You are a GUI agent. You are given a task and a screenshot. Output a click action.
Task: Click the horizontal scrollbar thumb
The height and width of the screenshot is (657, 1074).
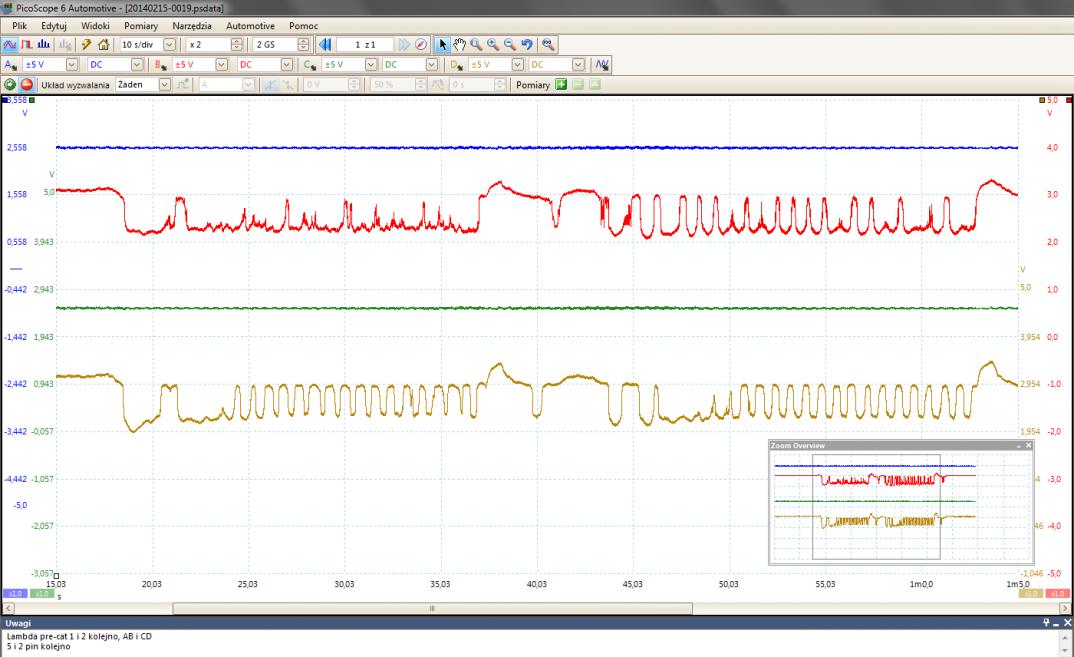(432, 607)
